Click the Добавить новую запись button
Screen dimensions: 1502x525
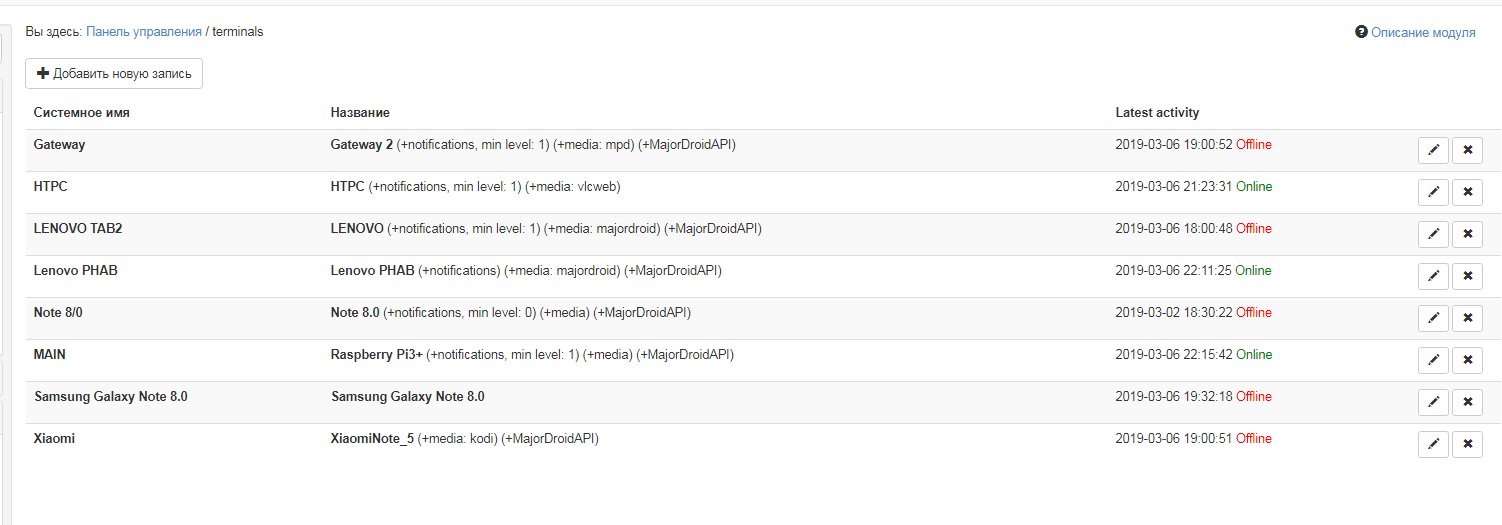[x=114, y=74]
